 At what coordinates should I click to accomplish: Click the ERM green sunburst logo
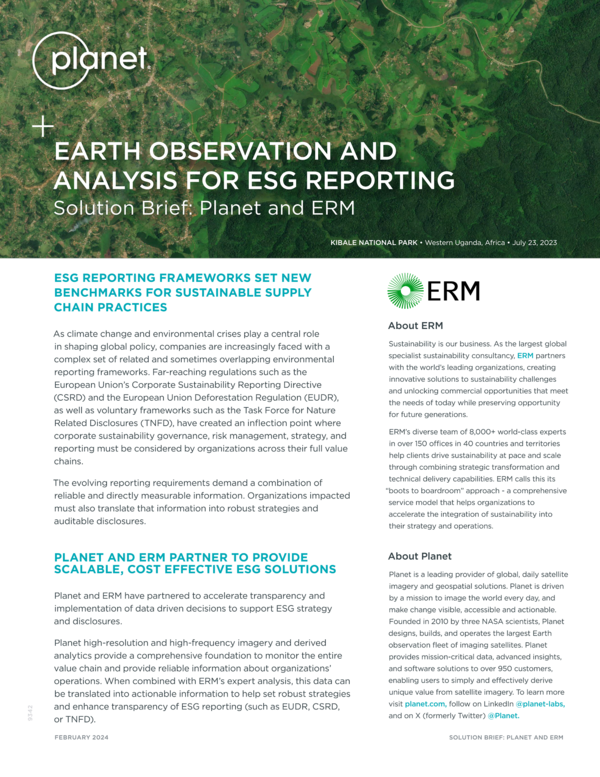405,291
